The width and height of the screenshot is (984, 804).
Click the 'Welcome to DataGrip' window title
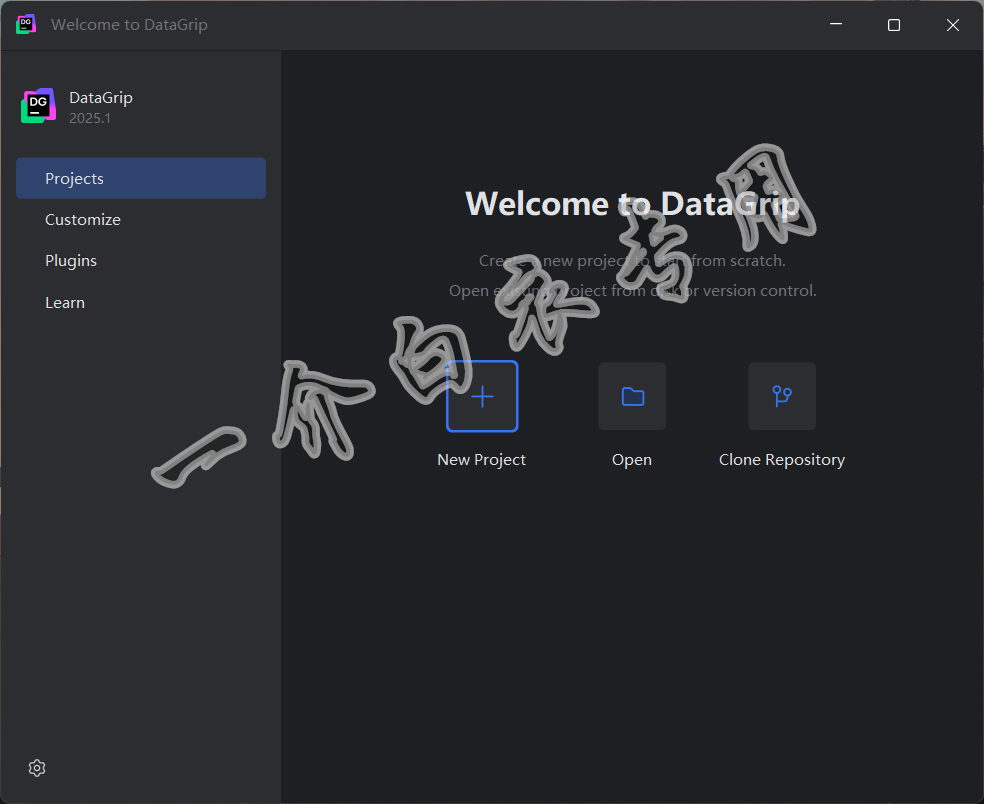tap(129, 24)
